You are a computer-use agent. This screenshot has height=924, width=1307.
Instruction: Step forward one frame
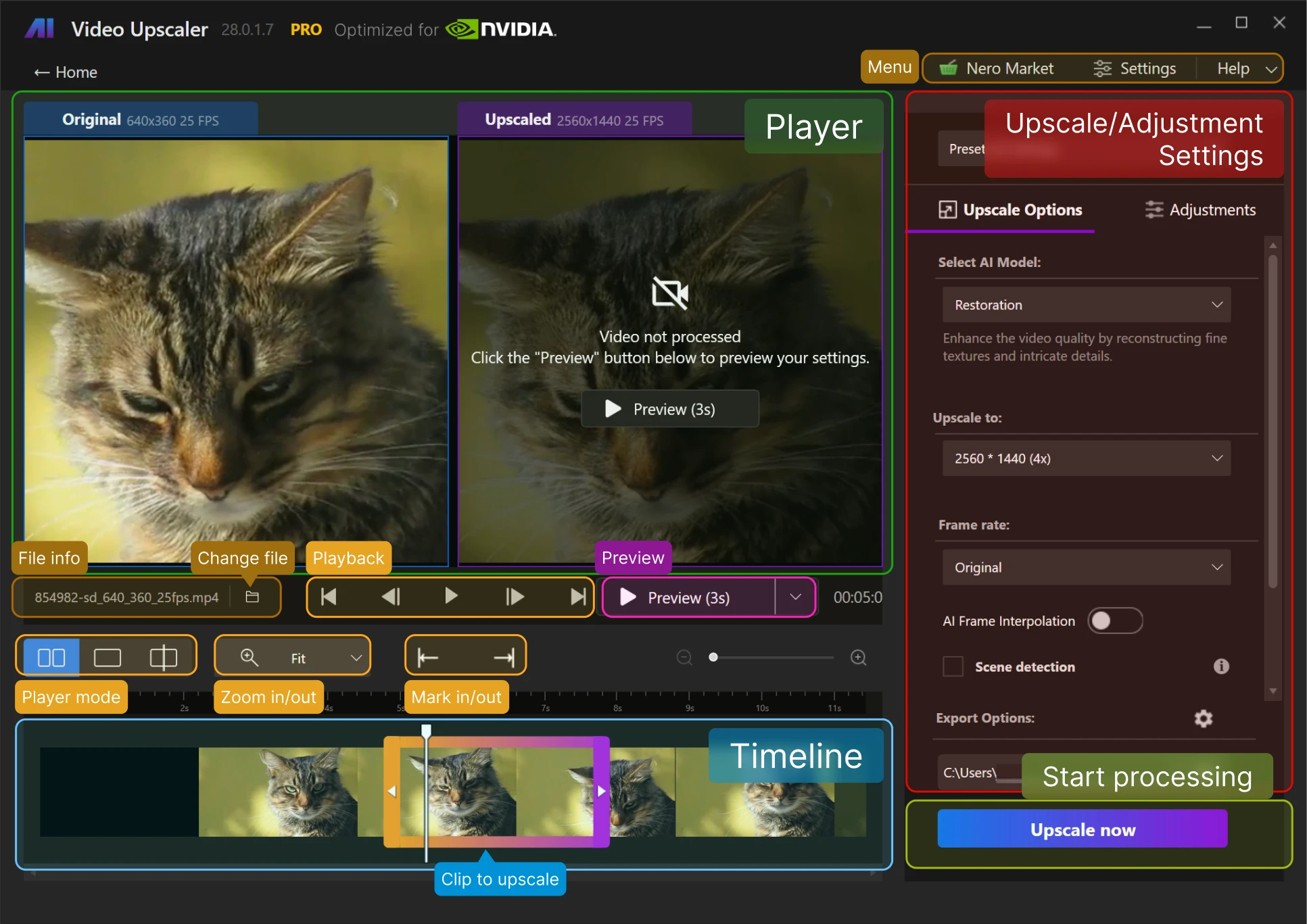515,597
